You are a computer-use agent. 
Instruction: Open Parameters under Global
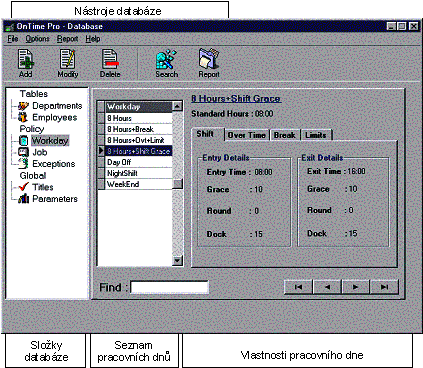tap(55, 199)
